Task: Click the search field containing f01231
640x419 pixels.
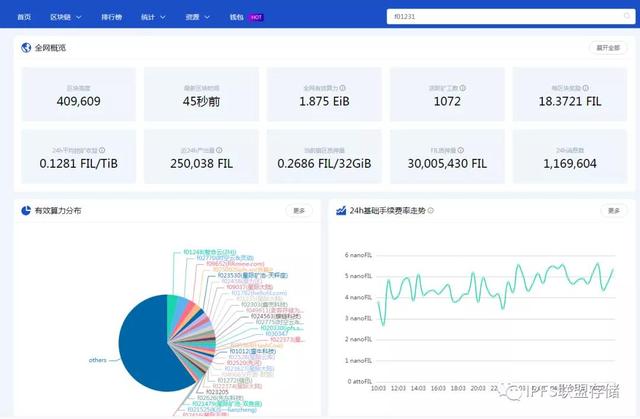Action: [507, 17]
